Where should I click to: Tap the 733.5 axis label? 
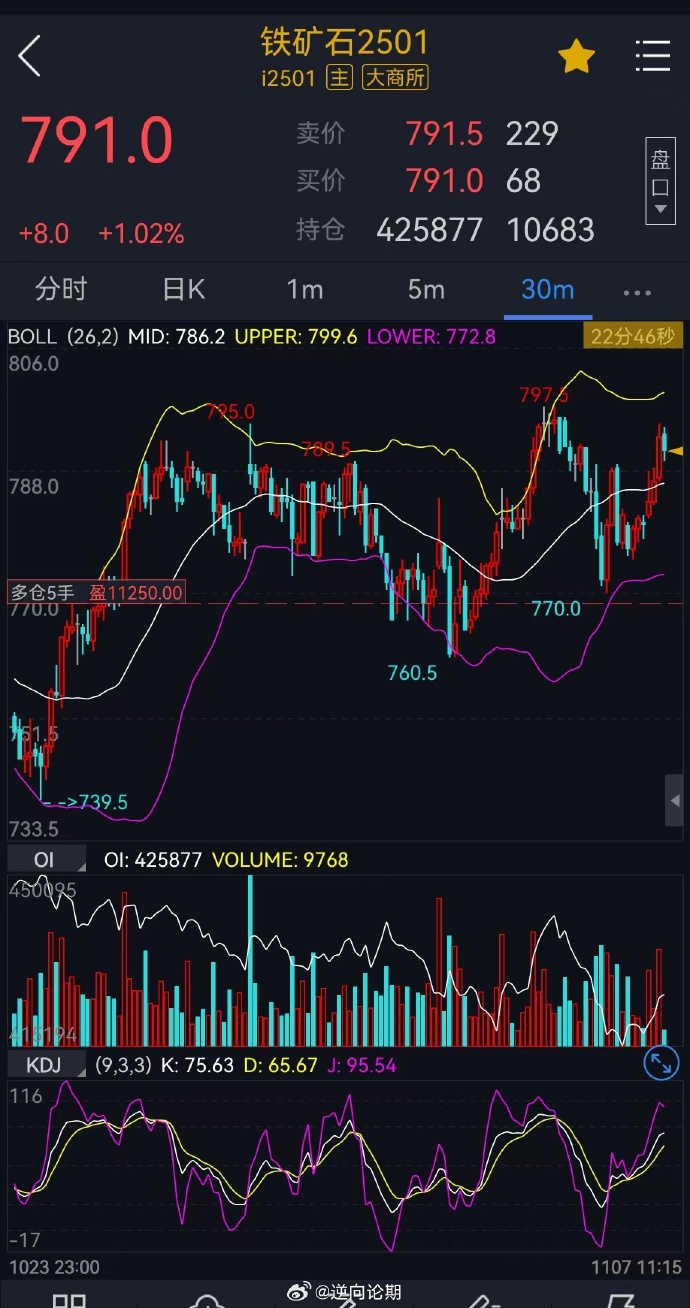[34, 829]
